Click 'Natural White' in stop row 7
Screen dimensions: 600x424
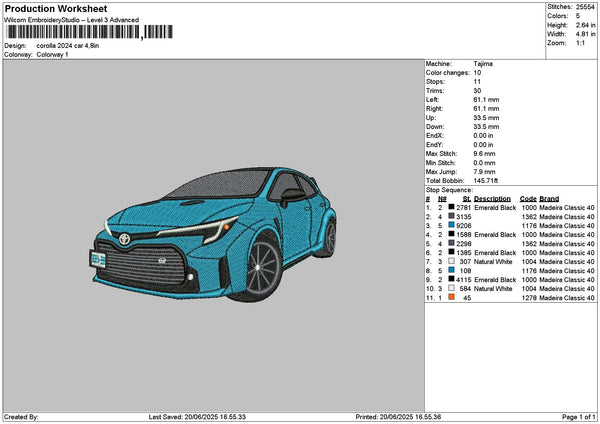click(x=493, y=262)
